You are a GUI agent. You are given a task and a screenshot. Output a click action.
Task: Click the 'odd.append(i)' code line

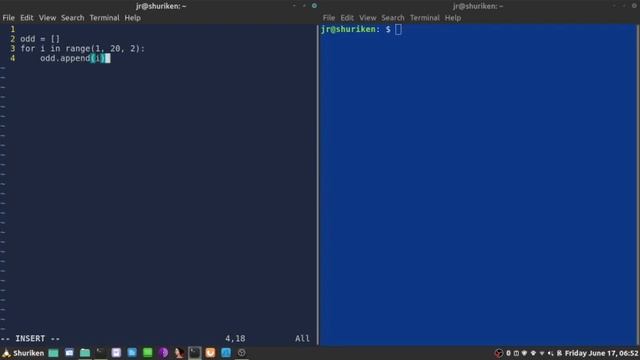(73, 58)
